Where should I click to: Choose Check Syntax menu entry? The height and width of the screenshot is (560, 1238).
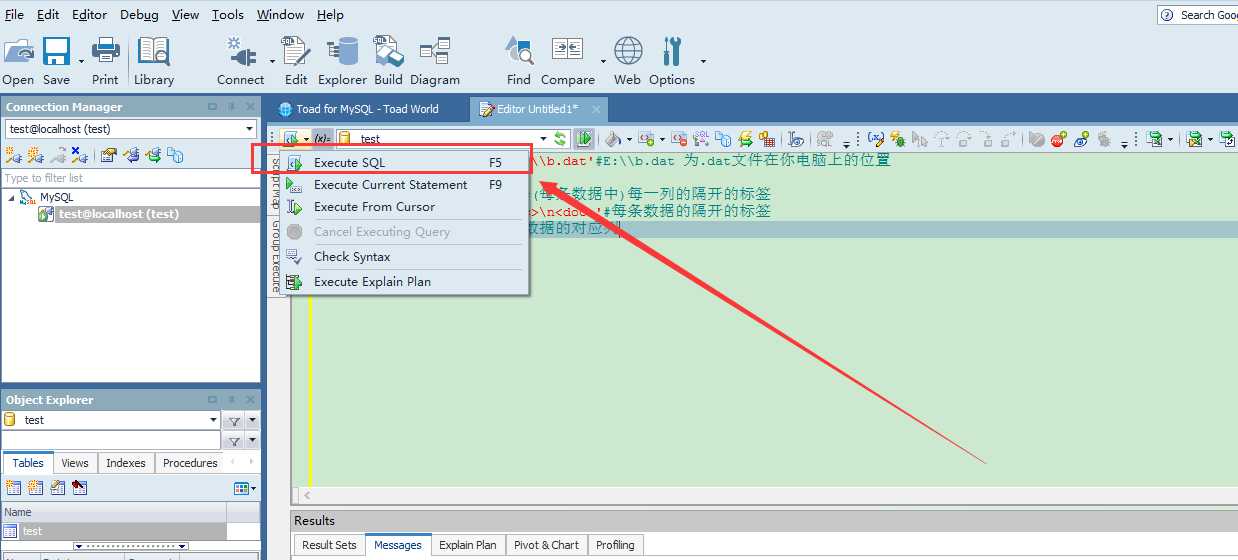tap(404, 257)
